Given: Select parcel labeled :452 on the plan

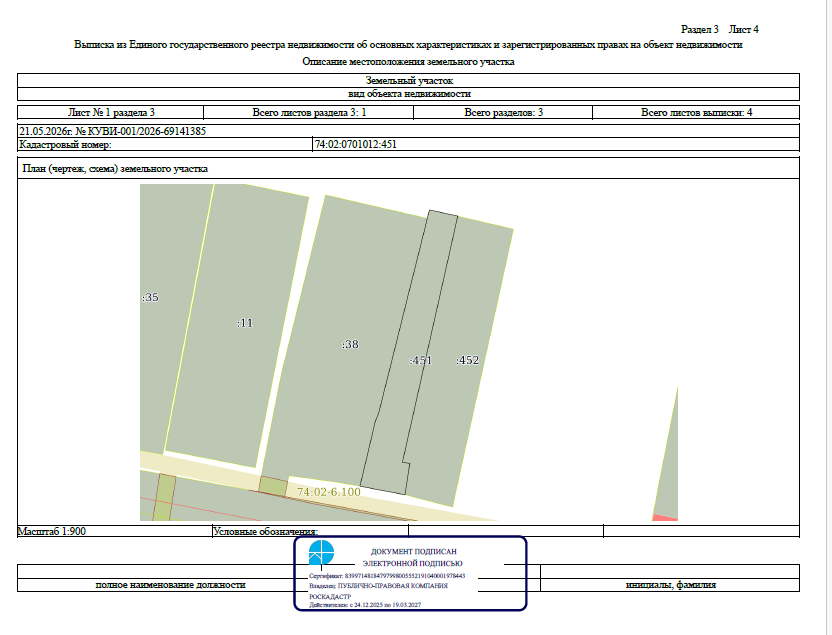Looking at the screenshot, I should pos(467,360).
